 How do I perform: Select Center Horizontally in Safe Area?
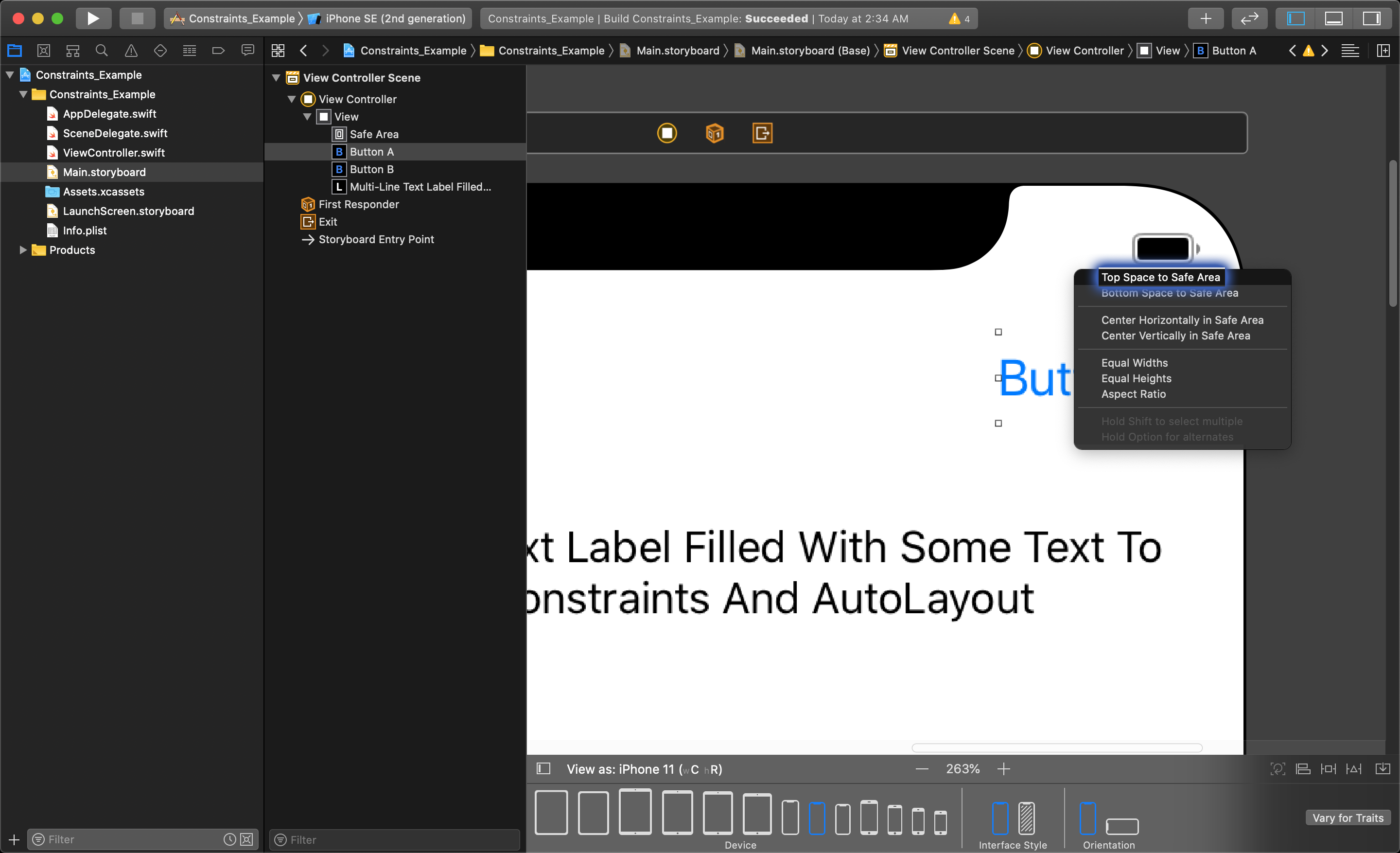pyautogui.click(x=1182, y=320)
